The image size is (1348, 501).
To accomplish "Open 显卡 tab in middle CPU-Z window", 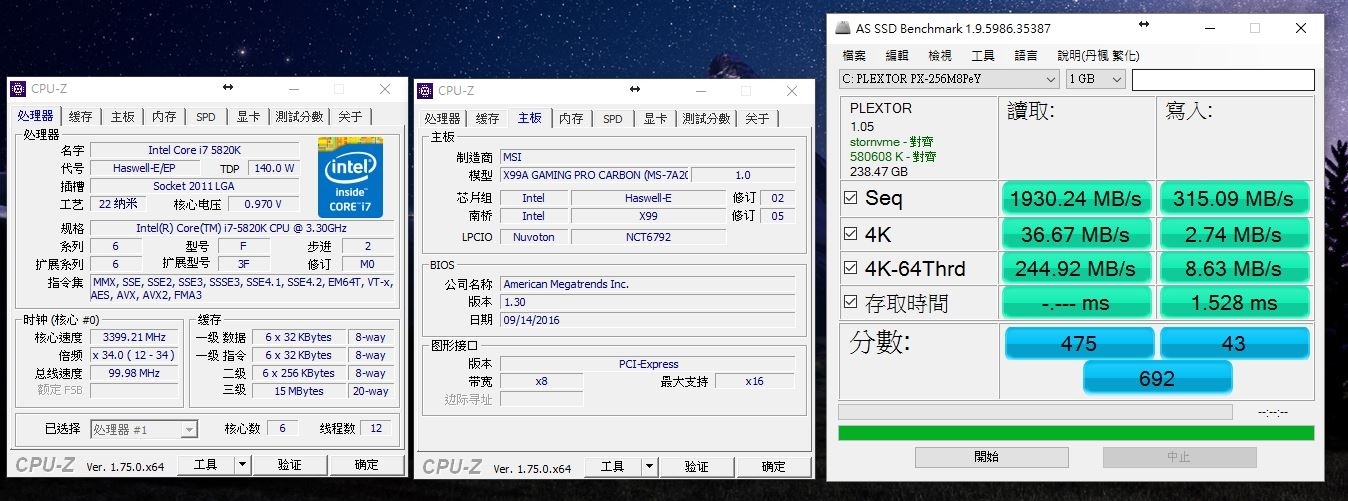I will point(655,118).
